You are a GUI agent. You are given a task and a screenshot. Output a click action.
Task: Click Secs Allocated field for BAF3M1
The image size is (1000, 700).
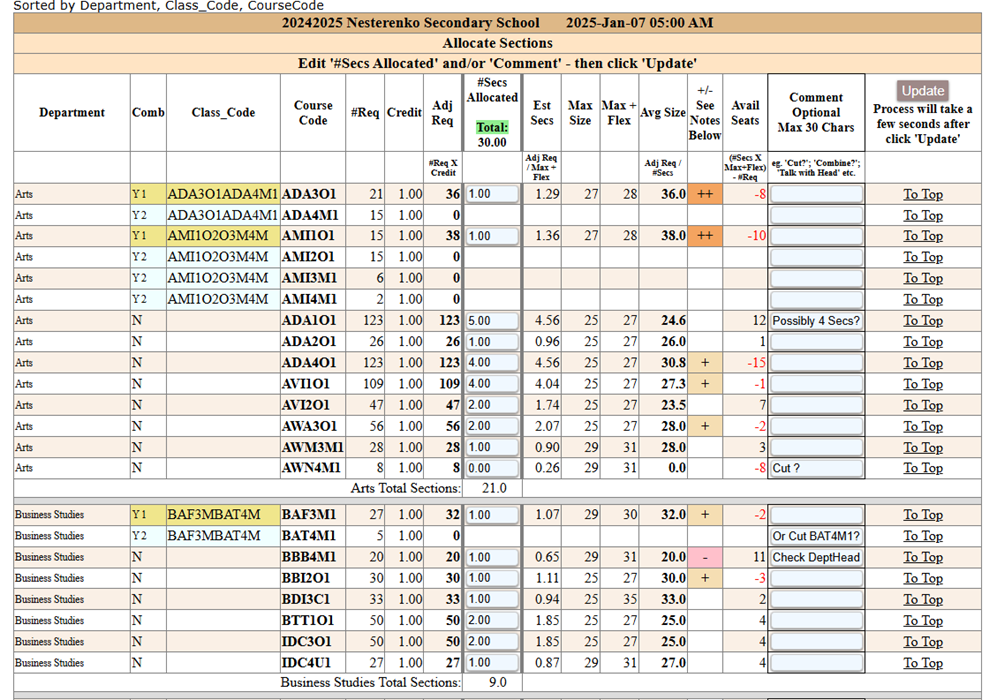coord(492,515)
